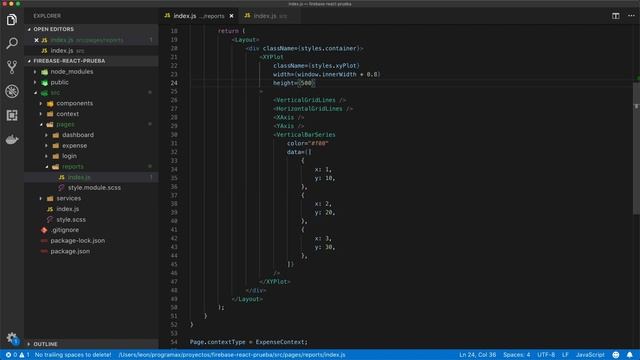640x360 pixels.
Task: Click the Page.contextType line
Action: tap(249, 342)
